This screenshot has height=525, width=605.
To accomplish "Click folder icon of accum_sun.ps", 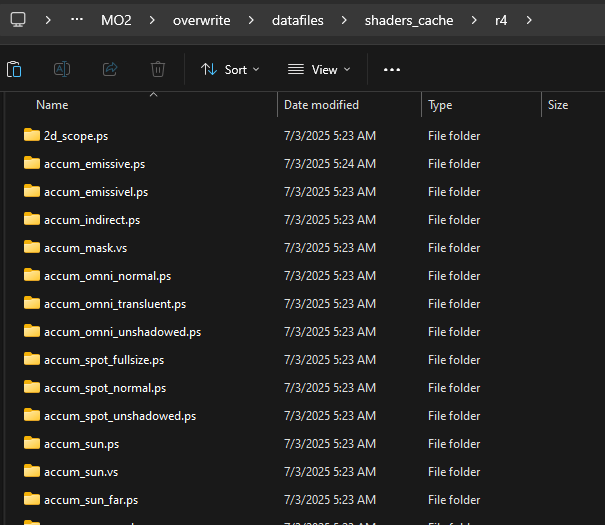I will pyautogui.click(x=32, y=443).
